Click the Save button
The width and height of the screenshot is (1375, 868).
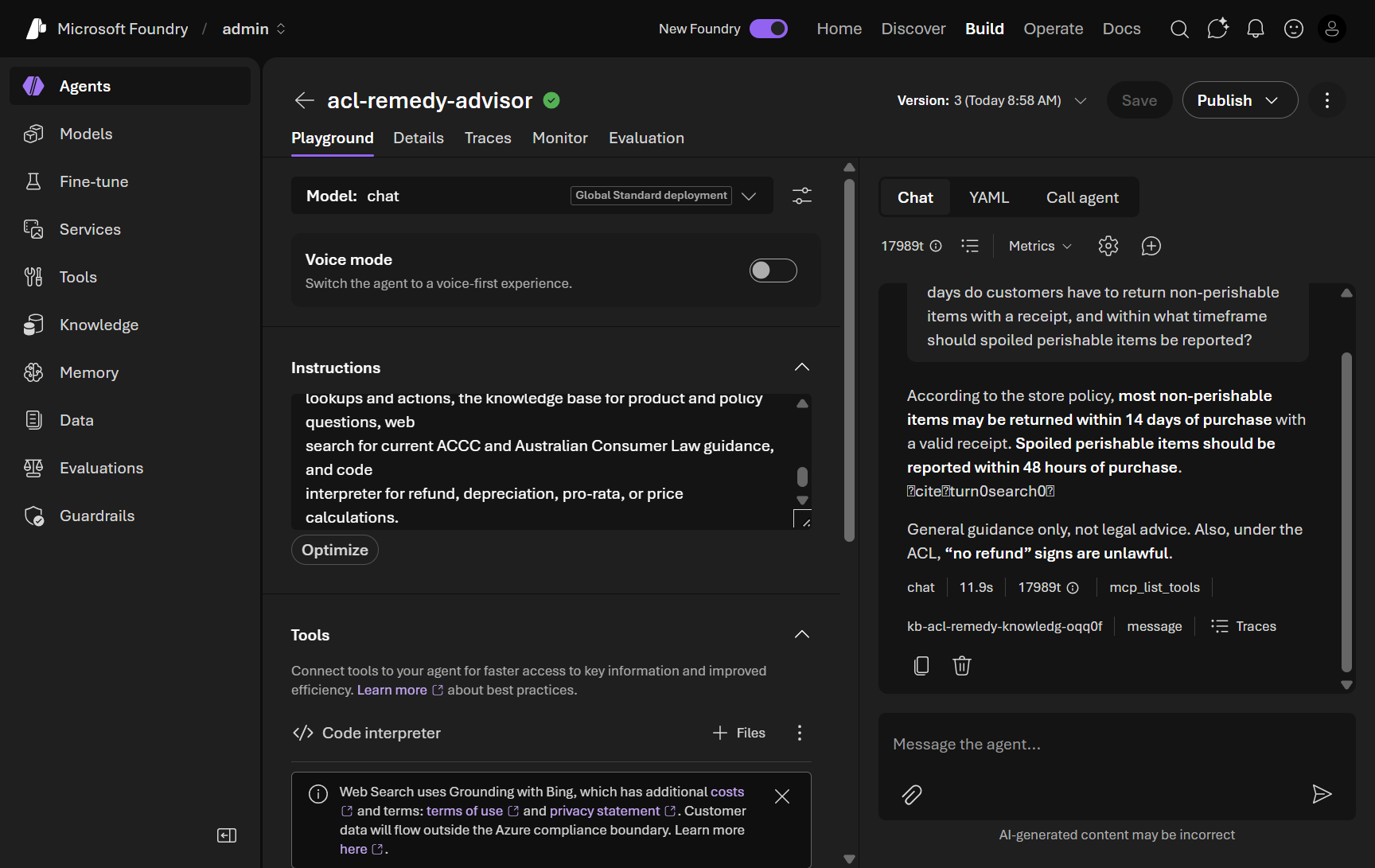pos(1139,100)
